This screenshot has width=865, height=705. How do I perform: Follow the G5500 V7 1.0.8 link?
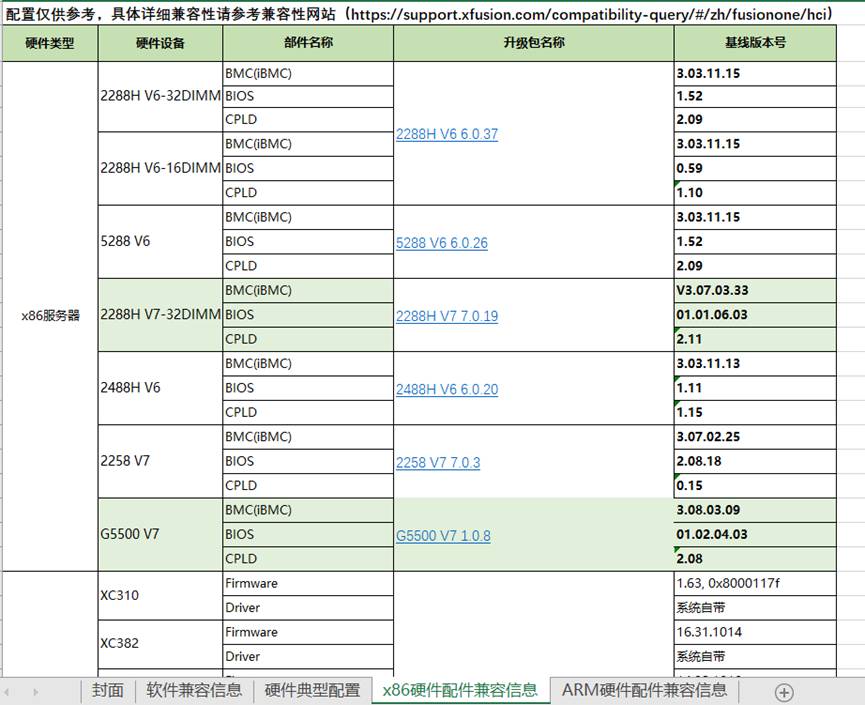(x=443, y=536)
